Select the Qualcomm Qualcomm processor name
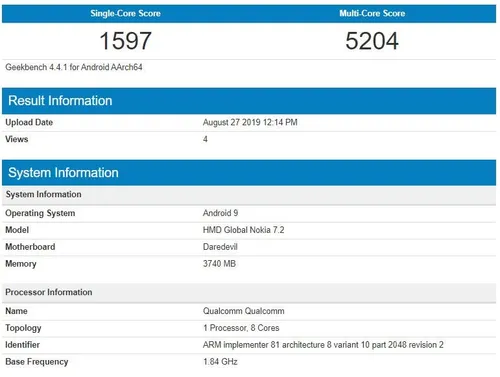 point(243,311)
